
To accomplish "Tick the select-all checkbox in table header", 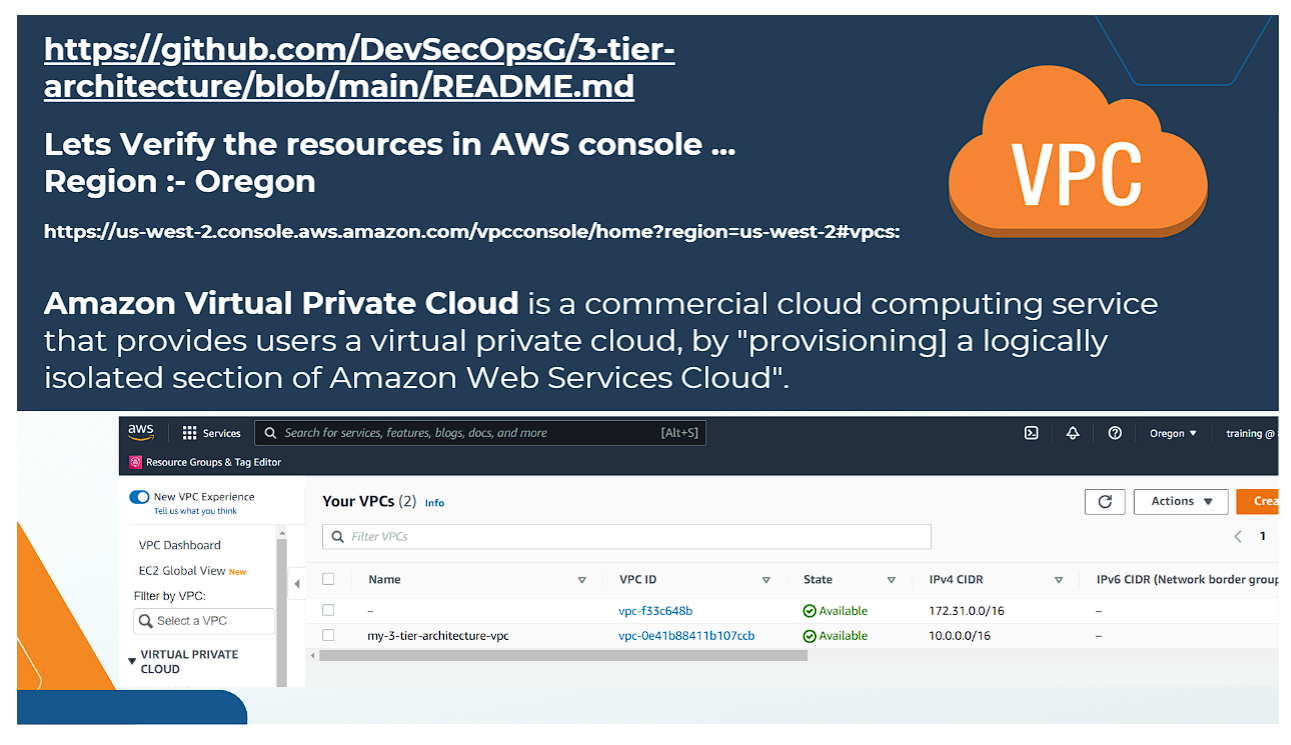I will [328, 579].
